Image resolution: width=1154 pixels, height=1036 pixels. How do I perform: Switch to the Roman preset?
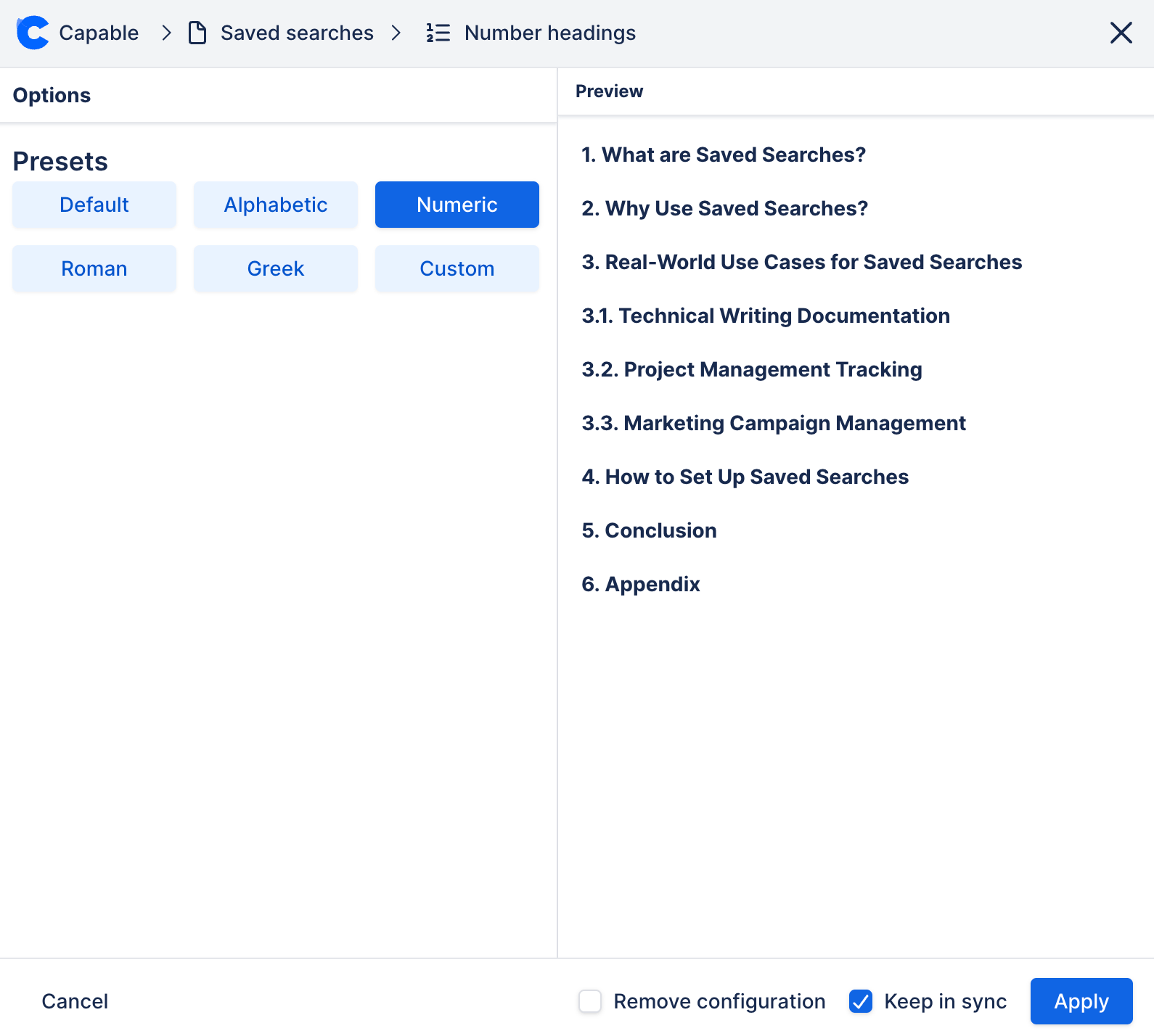94,268
